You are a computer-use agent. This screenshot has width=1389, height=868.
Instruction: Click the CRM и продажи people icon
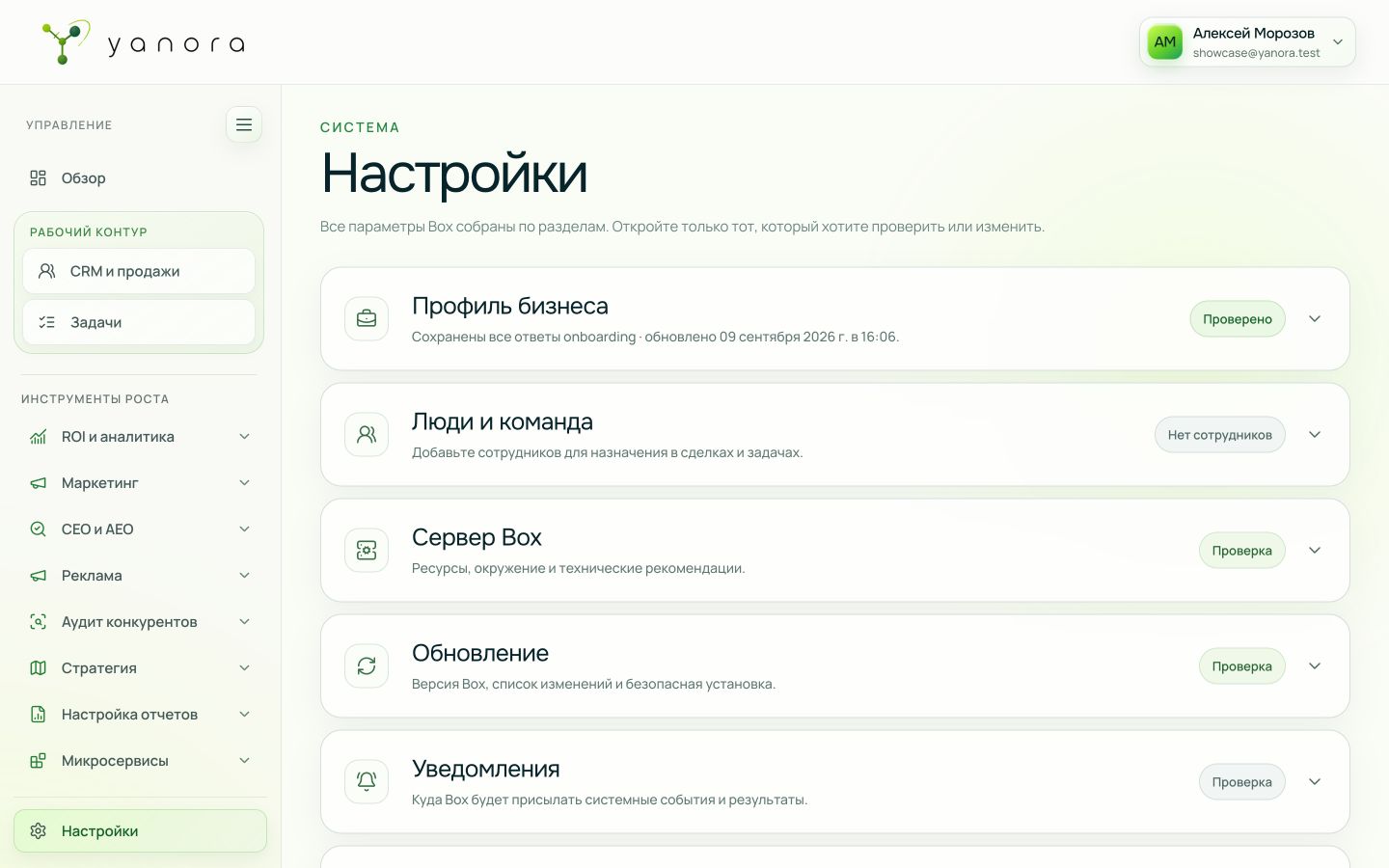pos(46,272)
